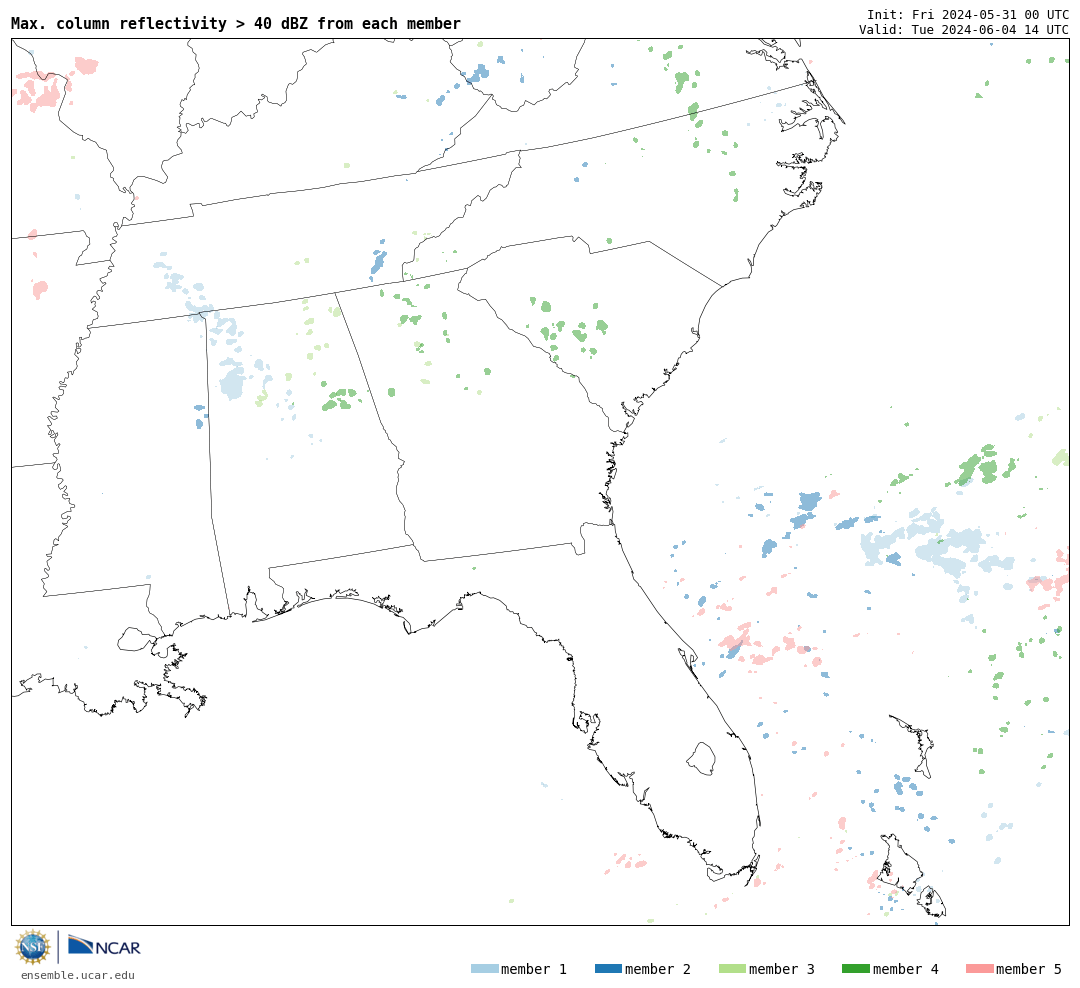Click the 'Valid: Tue 2024-06-04 14 UTC' text
The image size is (1080, 988).
pyautogui.click(x=964, y=30)
